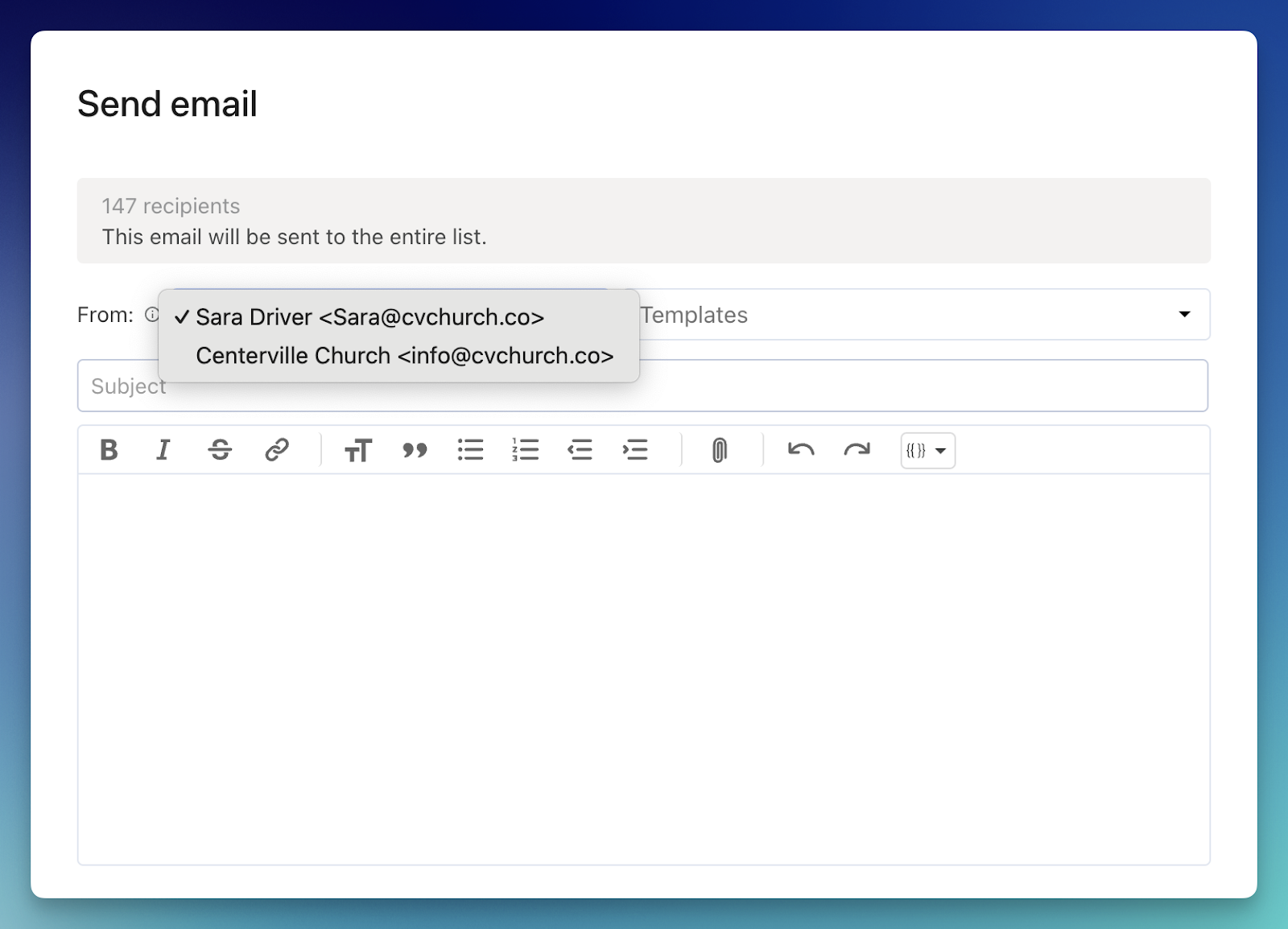Toggle strikethrough text style
1288x929 pixels.
(x=220, y=450)
